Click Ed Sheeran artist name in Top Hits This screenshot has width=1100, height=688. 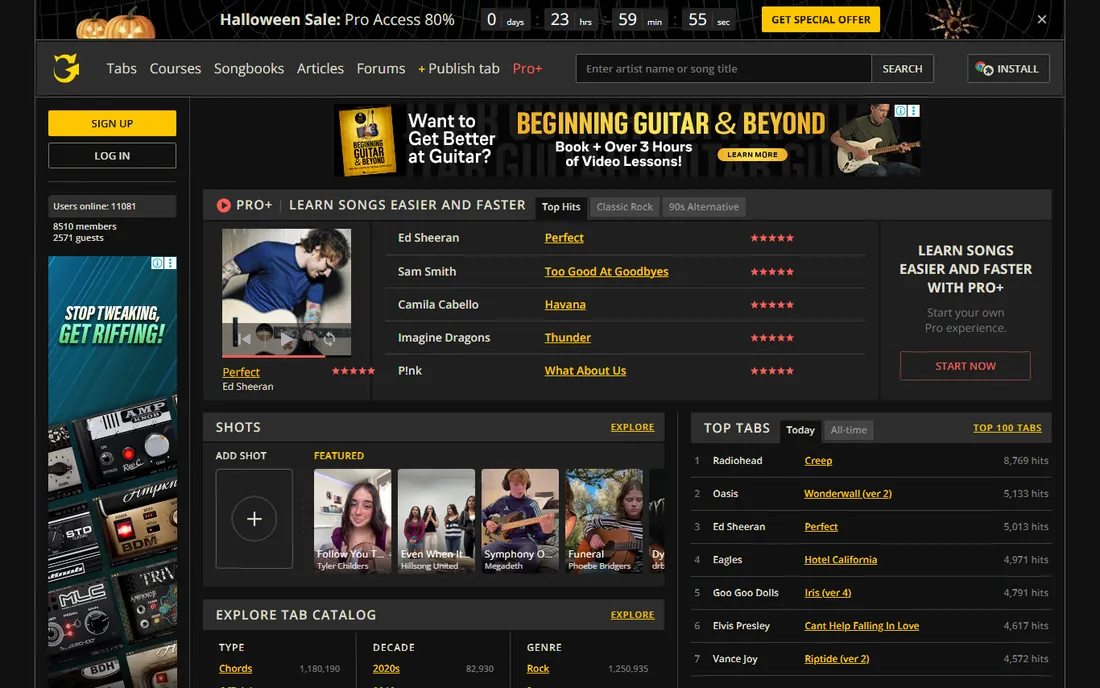[428, 238]
